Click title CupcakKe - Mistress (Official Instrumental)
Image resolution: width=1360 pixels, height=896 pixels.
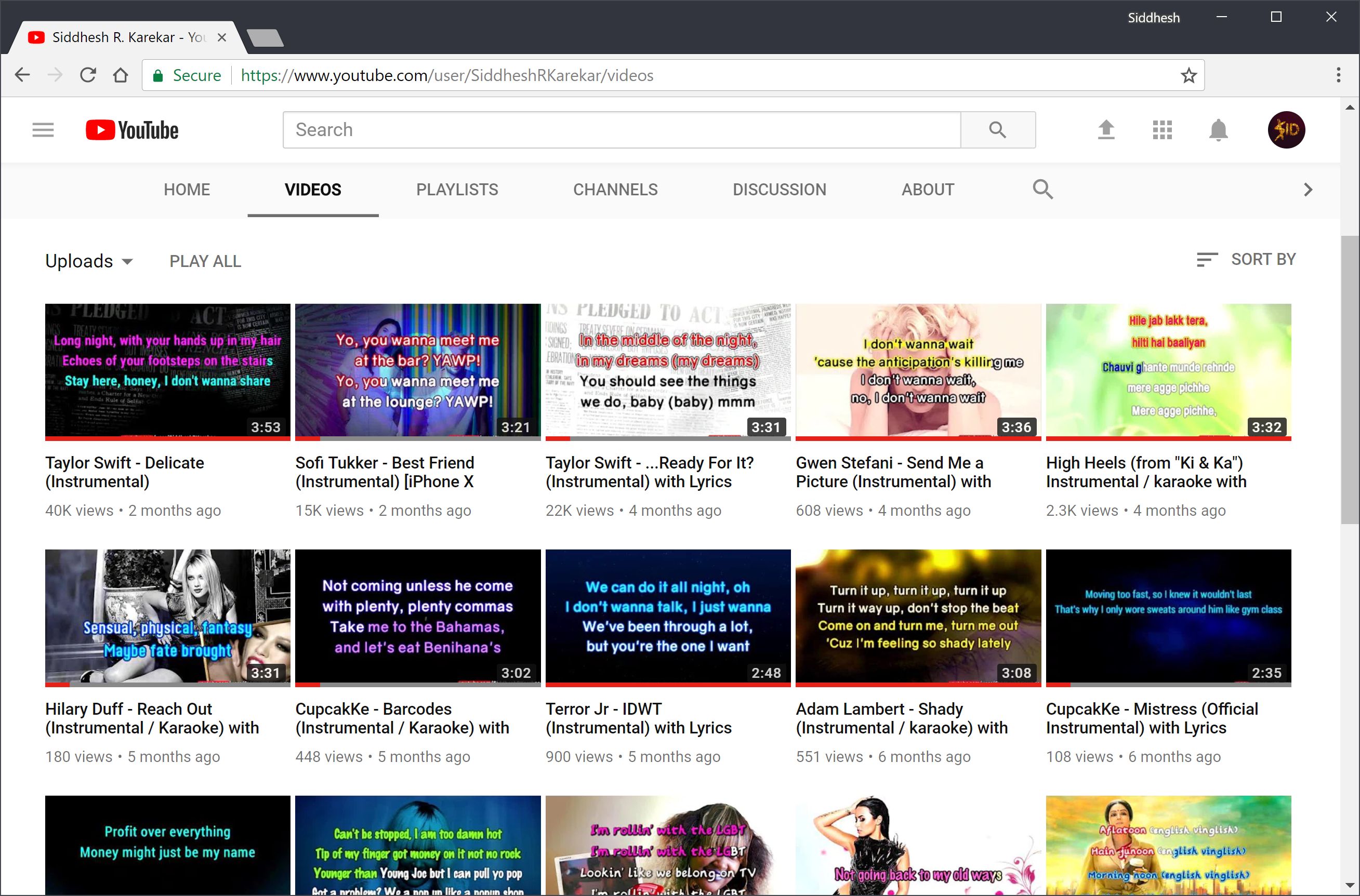[1152, 718]
